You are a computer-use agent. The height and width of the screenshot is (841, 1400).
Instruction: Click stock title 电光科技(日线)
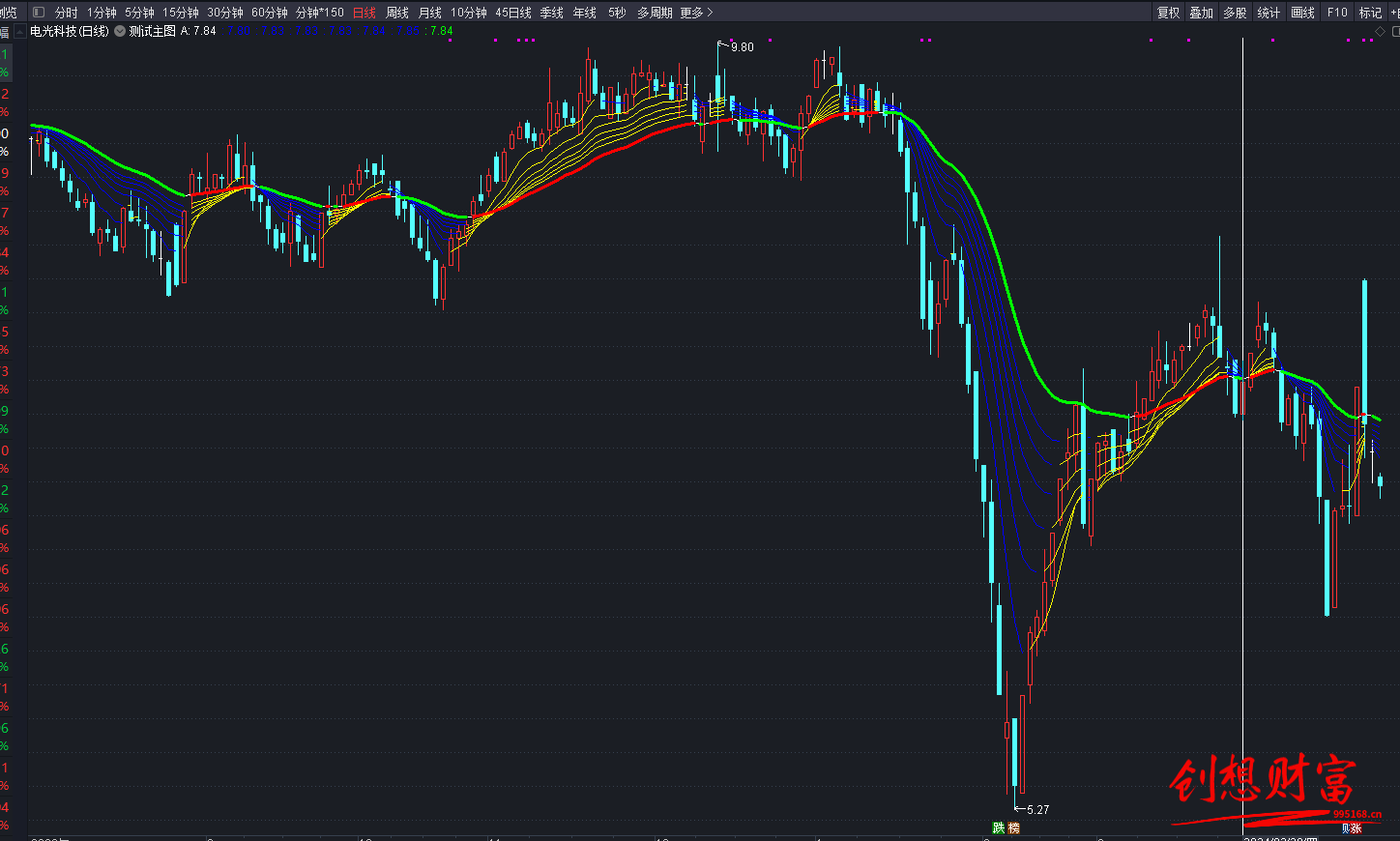tap(70, 31)
